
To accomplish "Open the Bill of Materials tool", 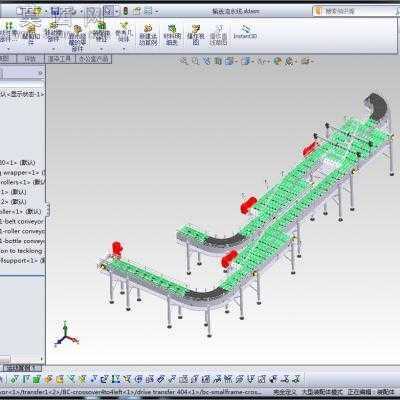I will [x=172, y=35].
